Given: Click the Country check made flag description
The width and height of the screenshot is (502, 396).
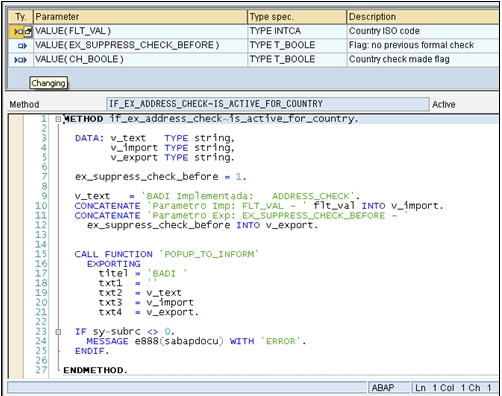Looking at the screenshot, I should [423, 59].
